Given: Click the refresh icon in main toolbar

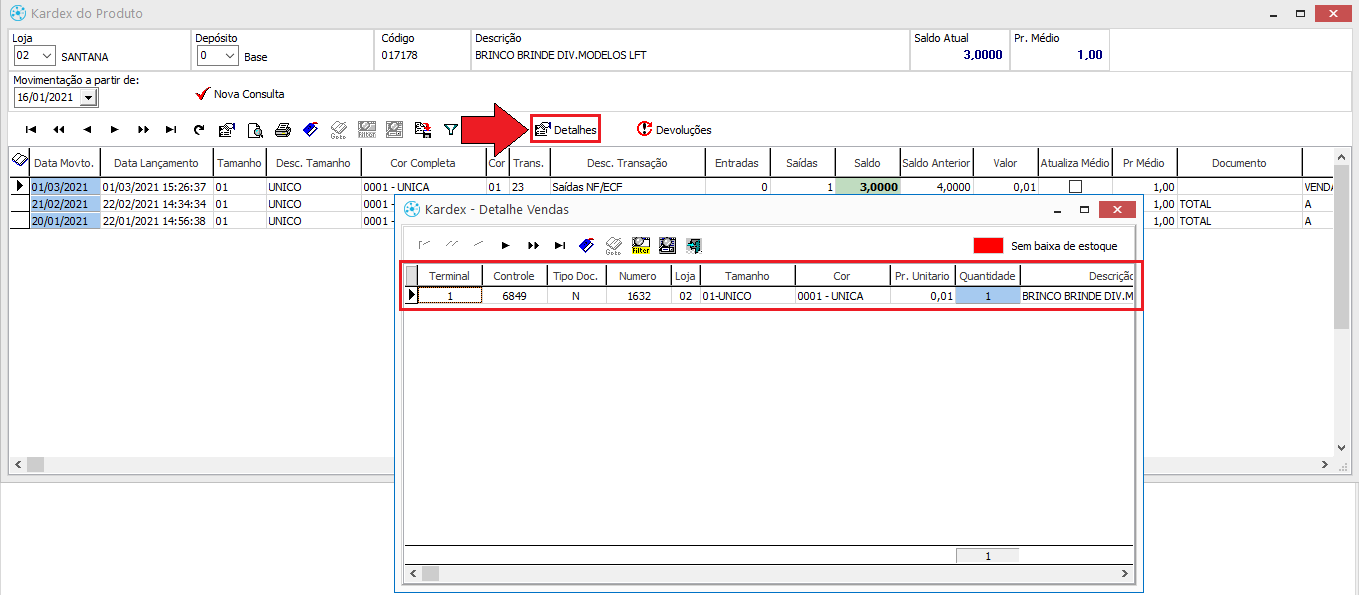Looking at the screenshot, I should [199, 130].
